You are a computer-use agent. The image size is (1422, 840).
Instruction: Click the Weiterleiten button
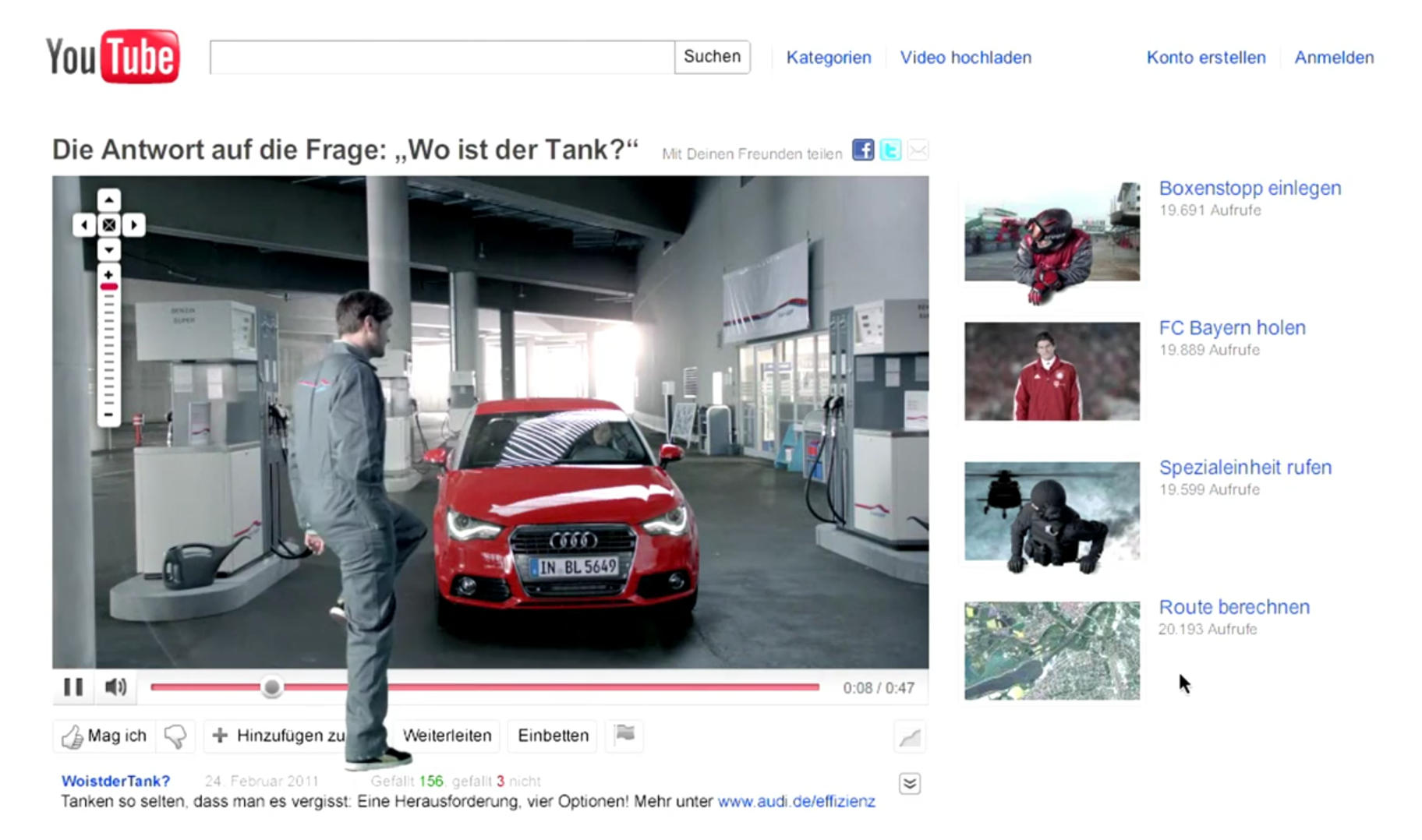(447, 736)
